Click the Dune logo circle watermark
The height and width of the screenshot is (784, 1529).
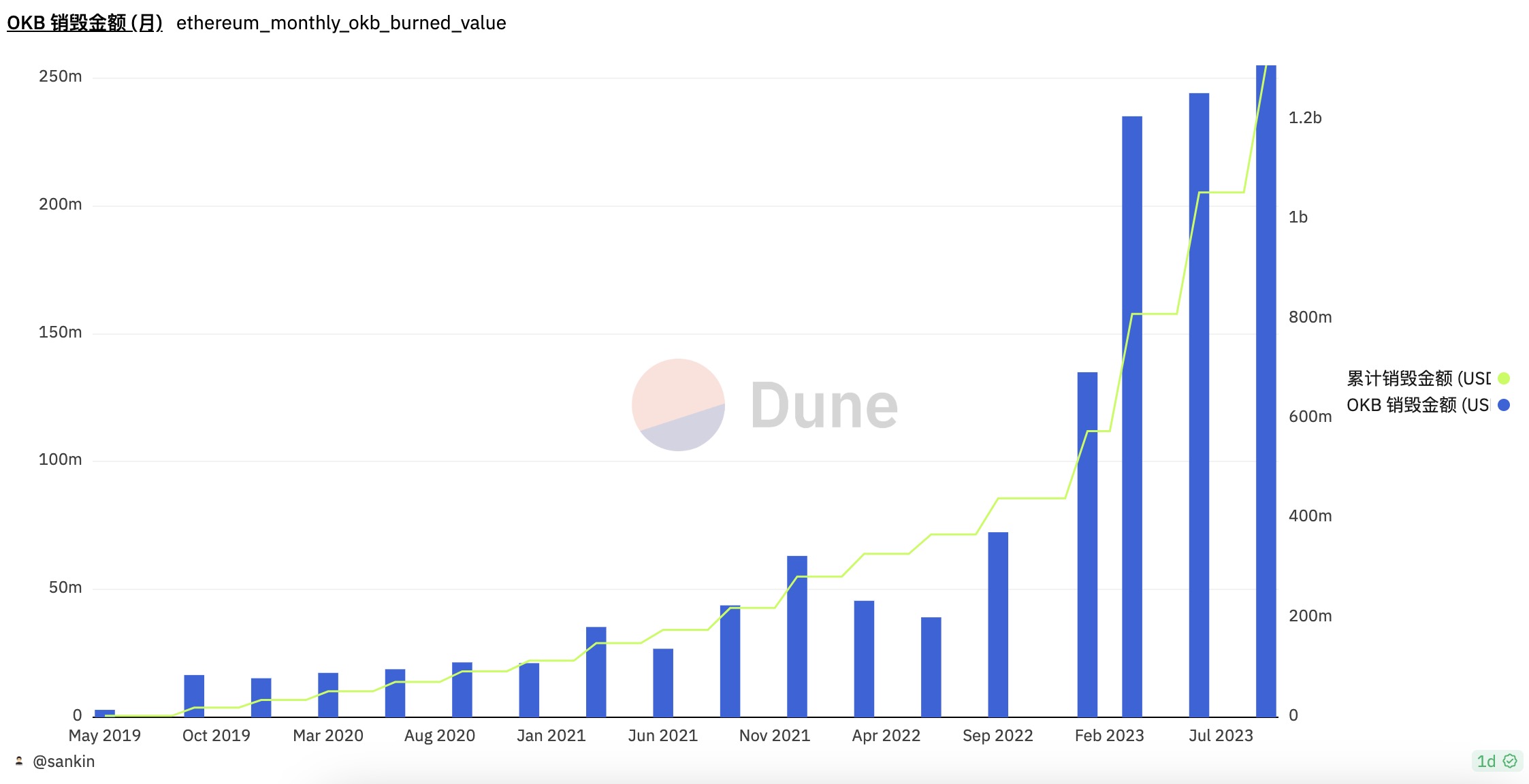(x=678, y=405)
